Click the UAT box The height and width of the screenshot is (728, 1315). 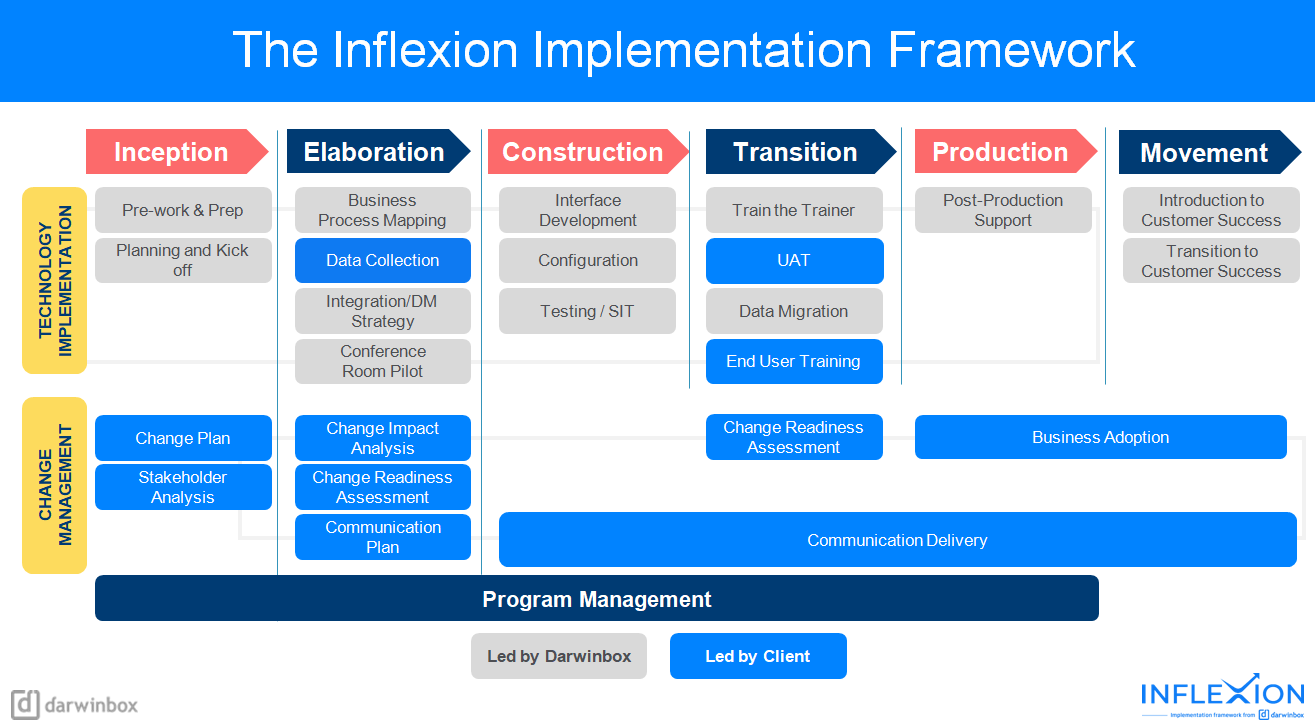coord(794,260)
